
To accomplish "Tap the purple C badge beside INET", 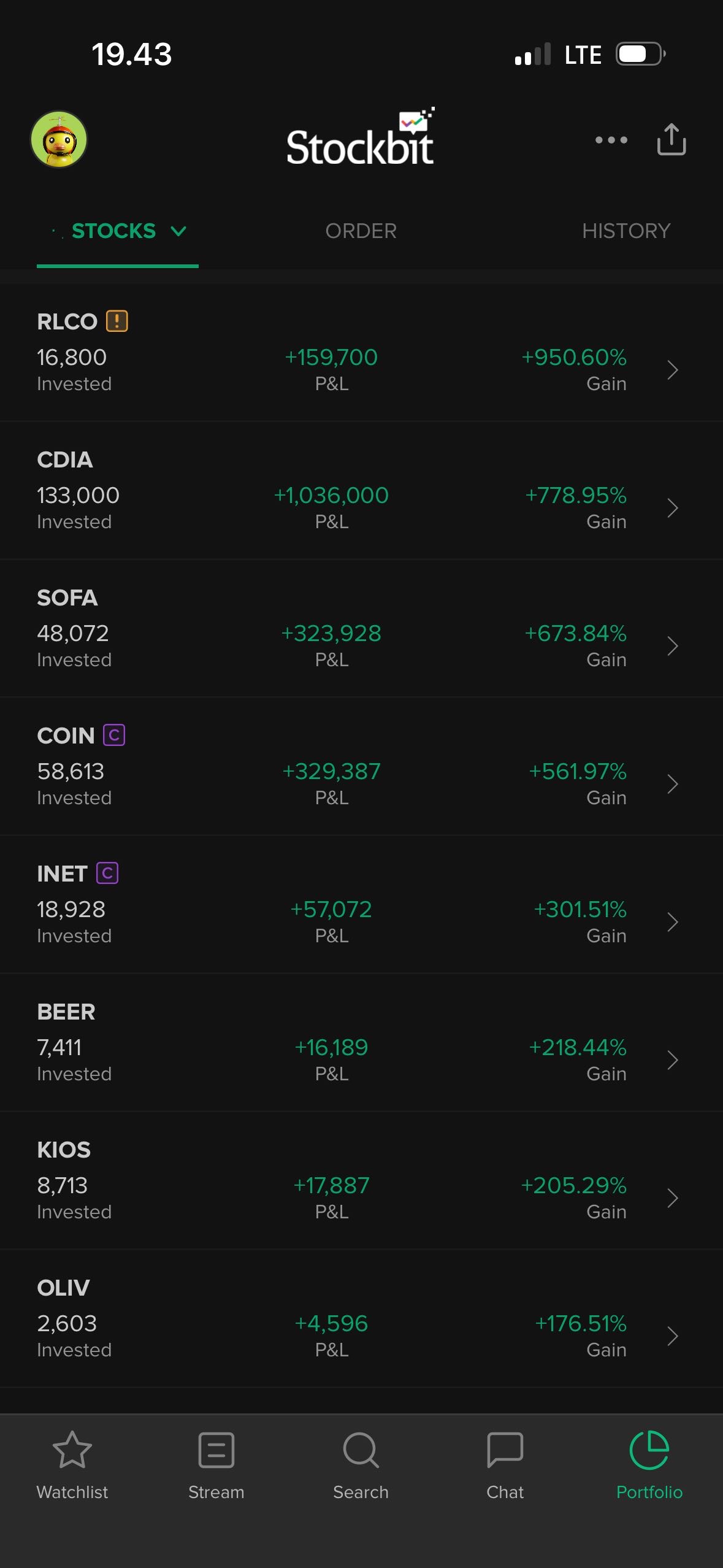I will 107,873.
